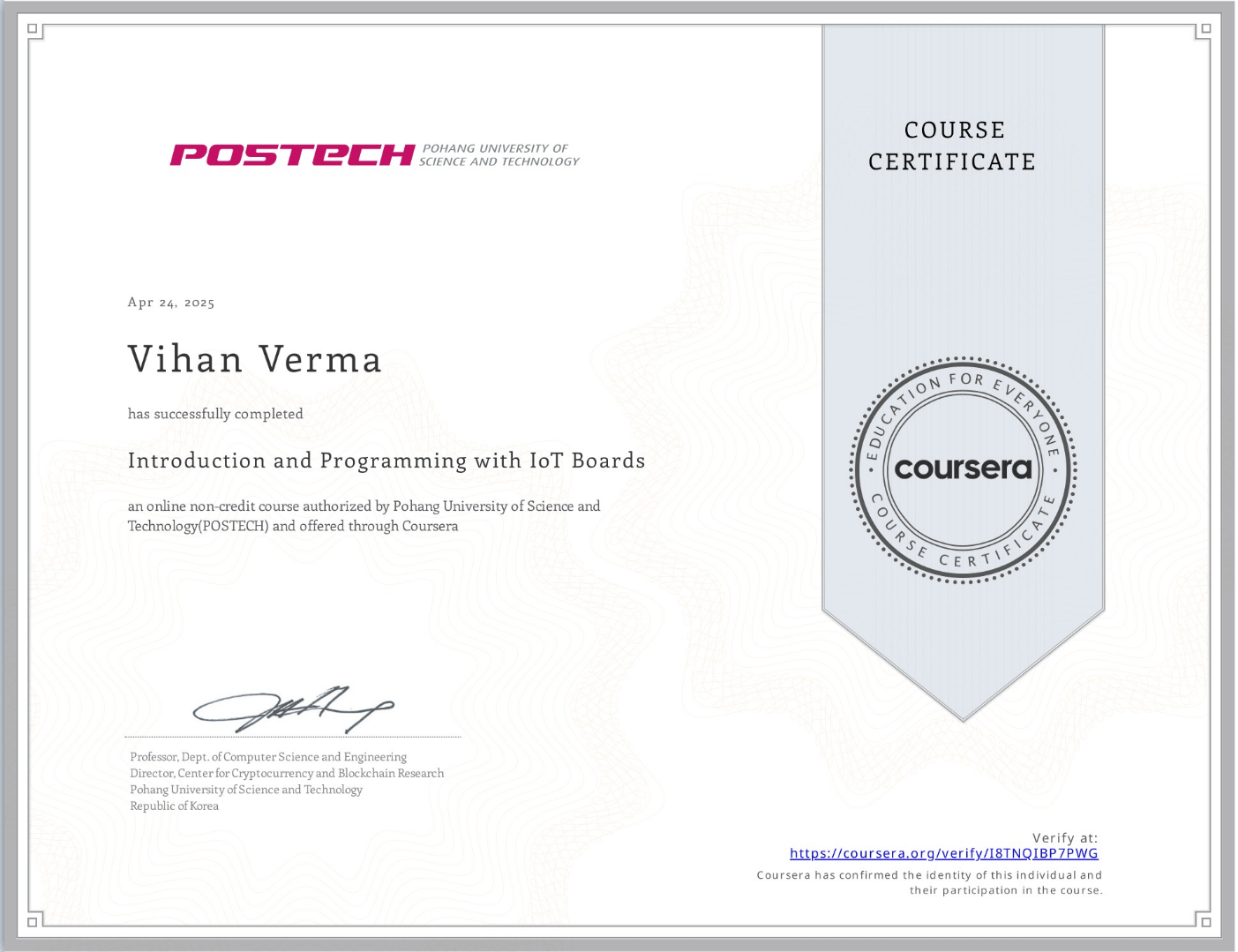Viewport: 1238px width, 952px height.
Task: Click the POSTECH logo
Action: click(x=292, y=155)
